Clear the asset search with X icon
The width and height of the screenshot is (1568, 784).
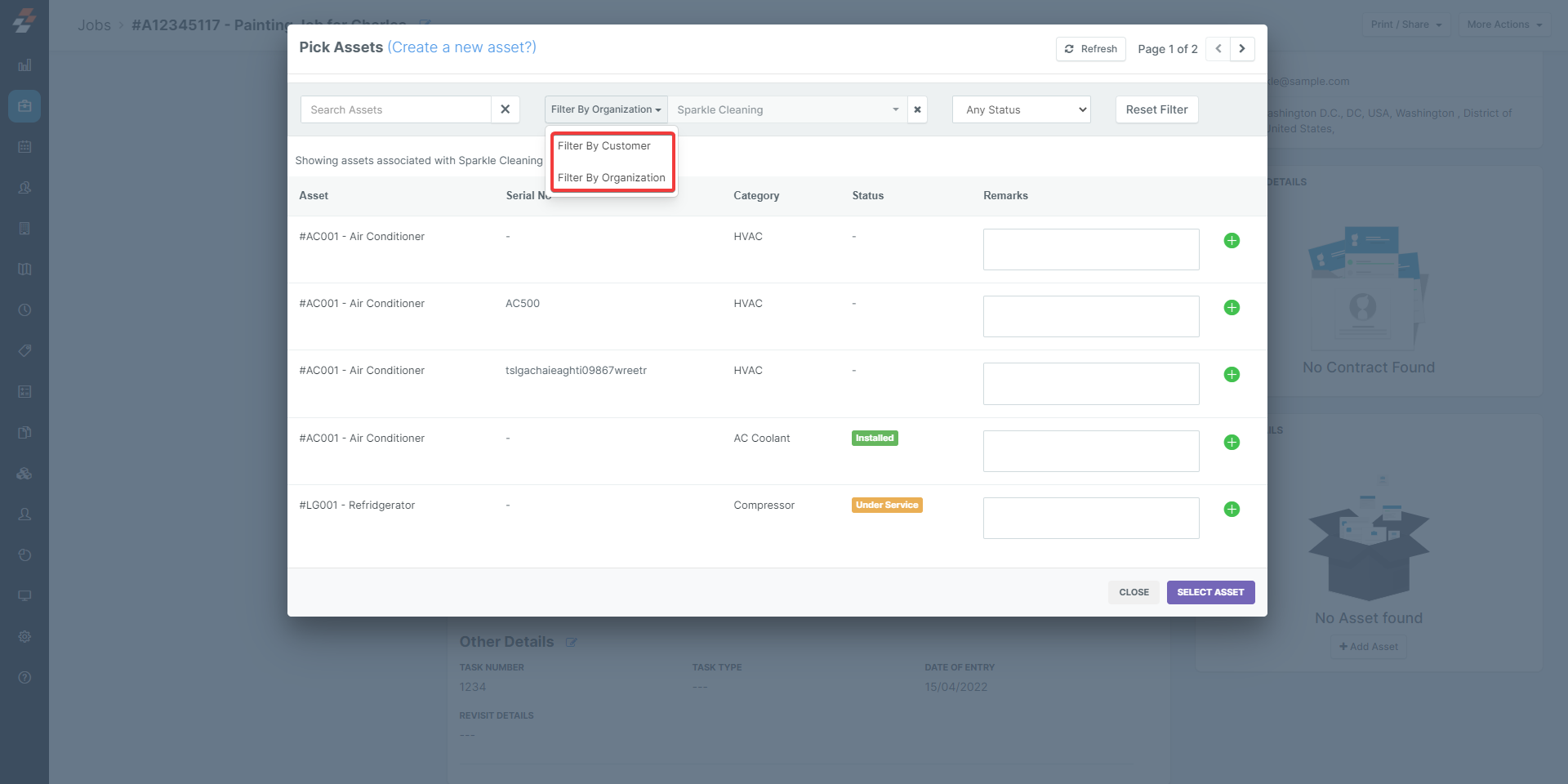coord(505,109)
